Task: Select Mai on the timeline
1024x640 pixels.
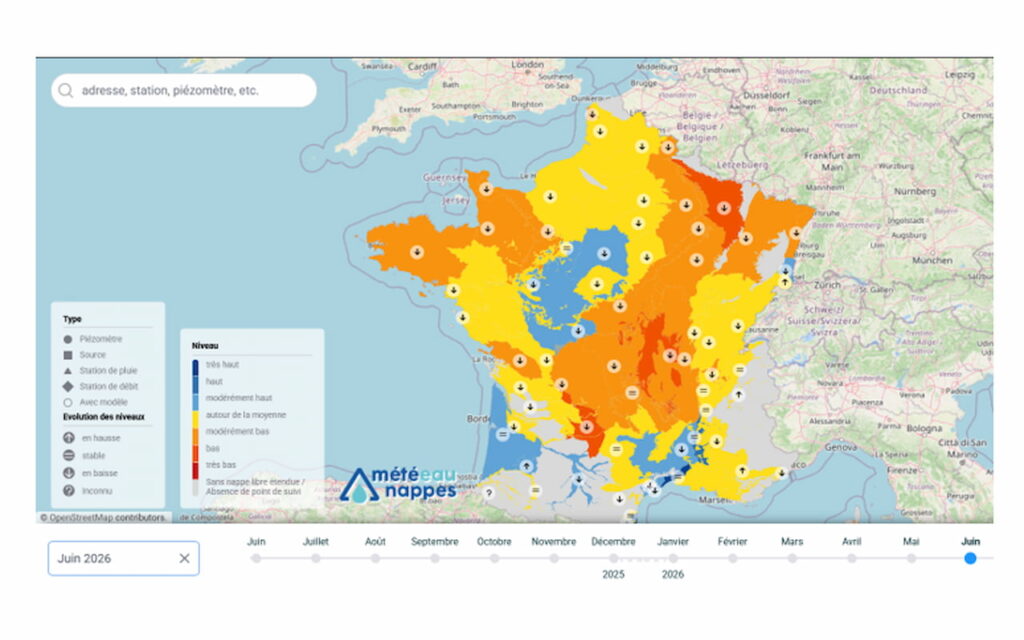Action: 911,558
